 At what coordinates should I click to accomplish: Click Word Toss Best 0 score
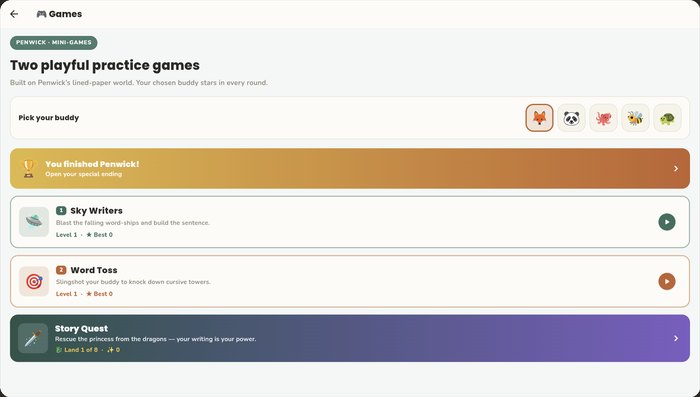(100, 294)
